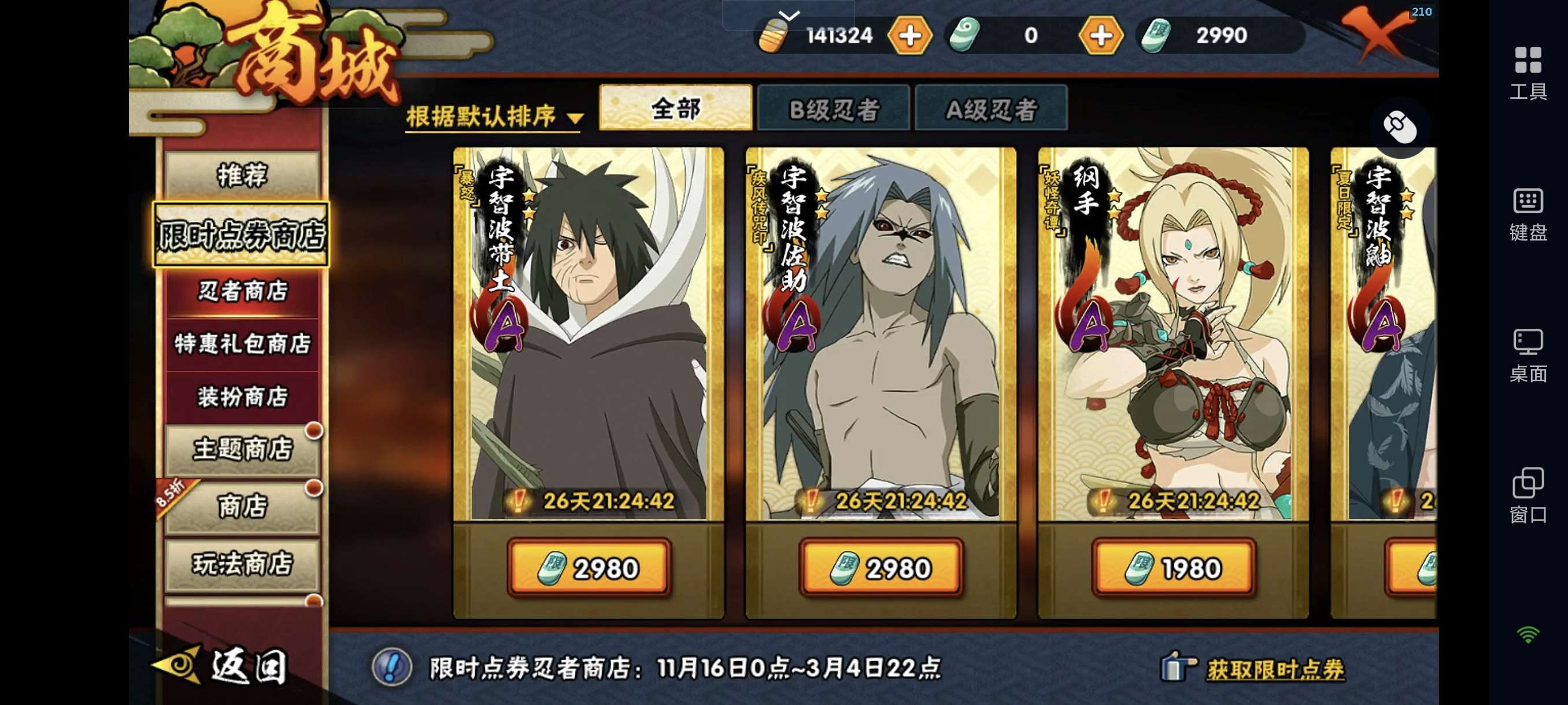Open 获取限时点券 link
This screenshot has width=1568, height=705.
(x=1275, y=669)
